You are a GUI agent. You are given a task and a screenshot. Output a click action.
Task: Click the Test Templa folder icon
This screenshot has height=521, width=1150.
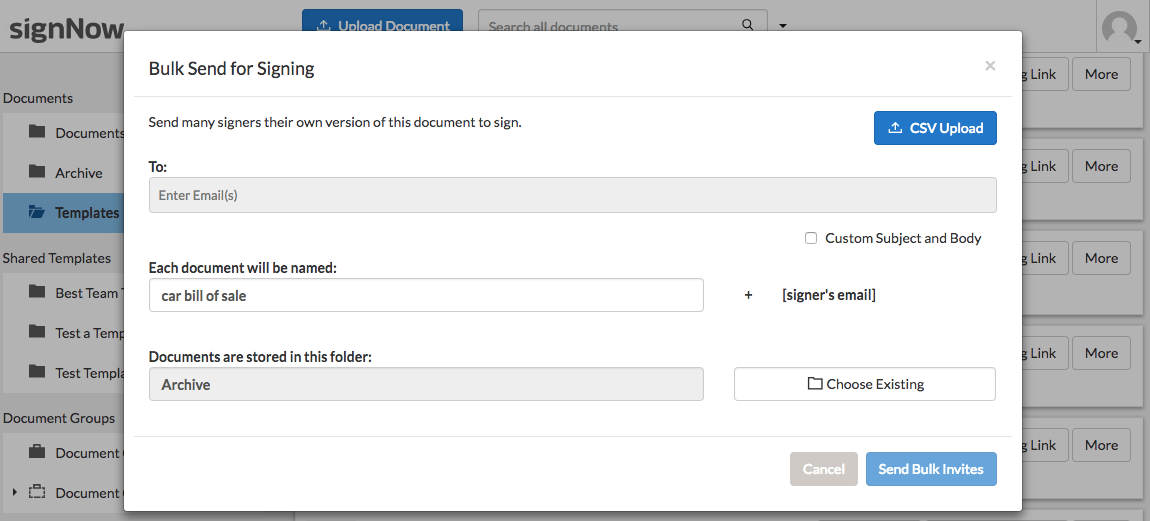[37, 371]
